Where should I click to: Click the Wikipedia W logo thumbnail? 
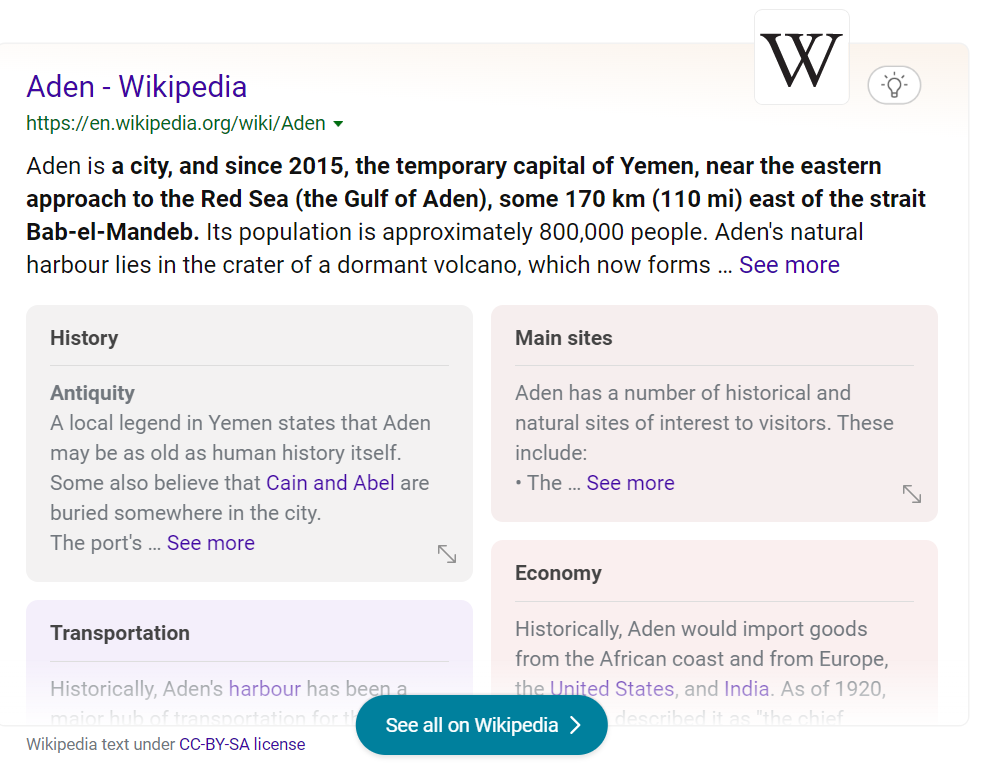[x=801, y=58]
